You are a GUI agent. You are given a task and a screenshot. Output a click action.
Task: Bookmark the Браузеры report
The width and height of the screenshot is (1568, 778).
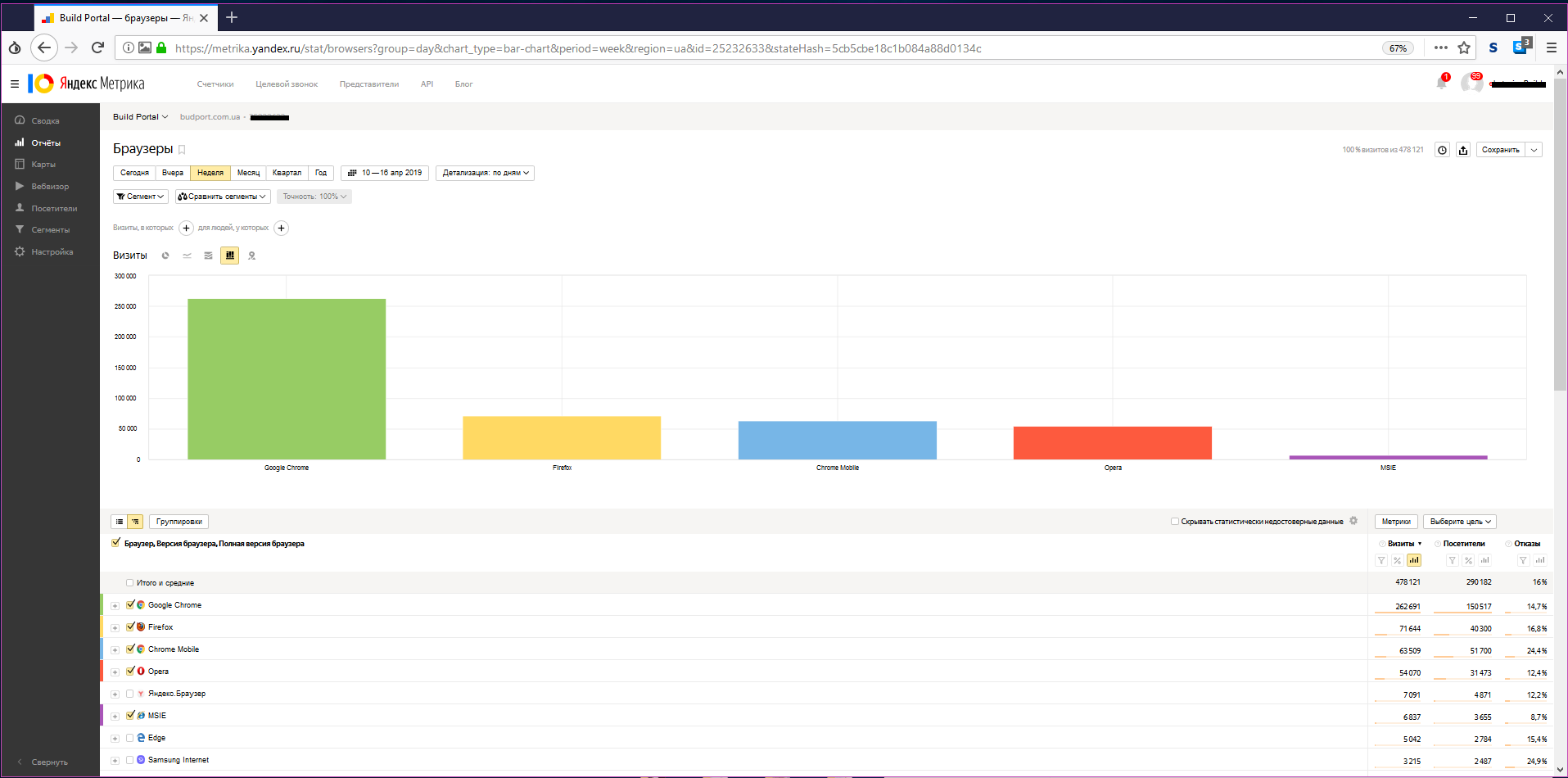pos(182,149)
